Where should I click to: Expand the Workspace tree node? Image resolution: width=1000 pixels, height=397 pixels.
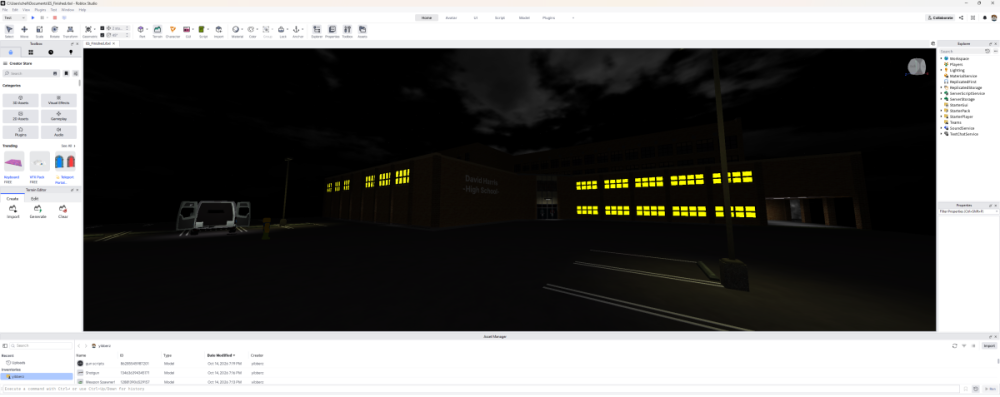pos(941,59)
